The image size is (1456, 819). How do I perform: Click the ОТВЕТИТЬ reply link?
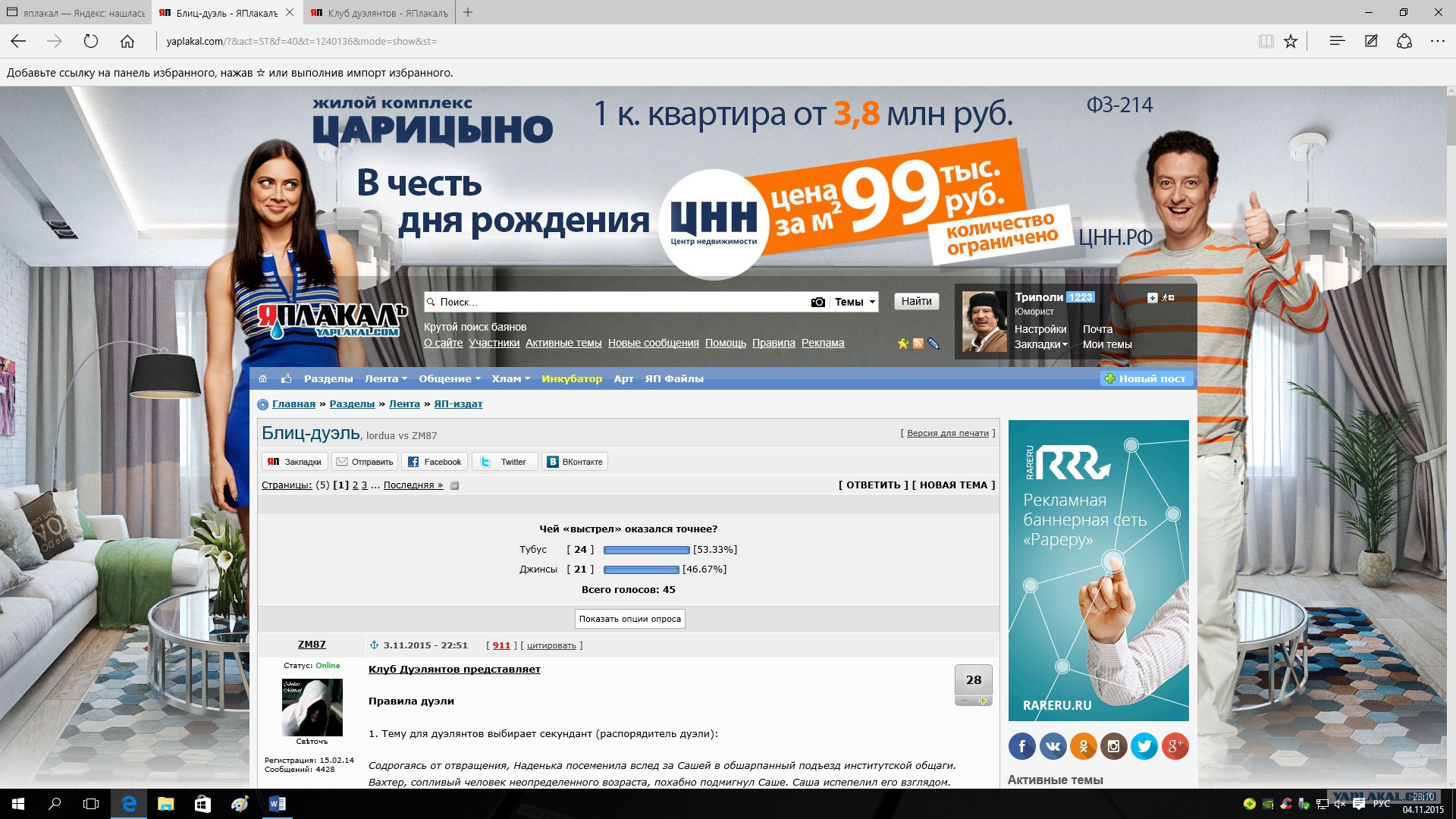click(873, 485)
